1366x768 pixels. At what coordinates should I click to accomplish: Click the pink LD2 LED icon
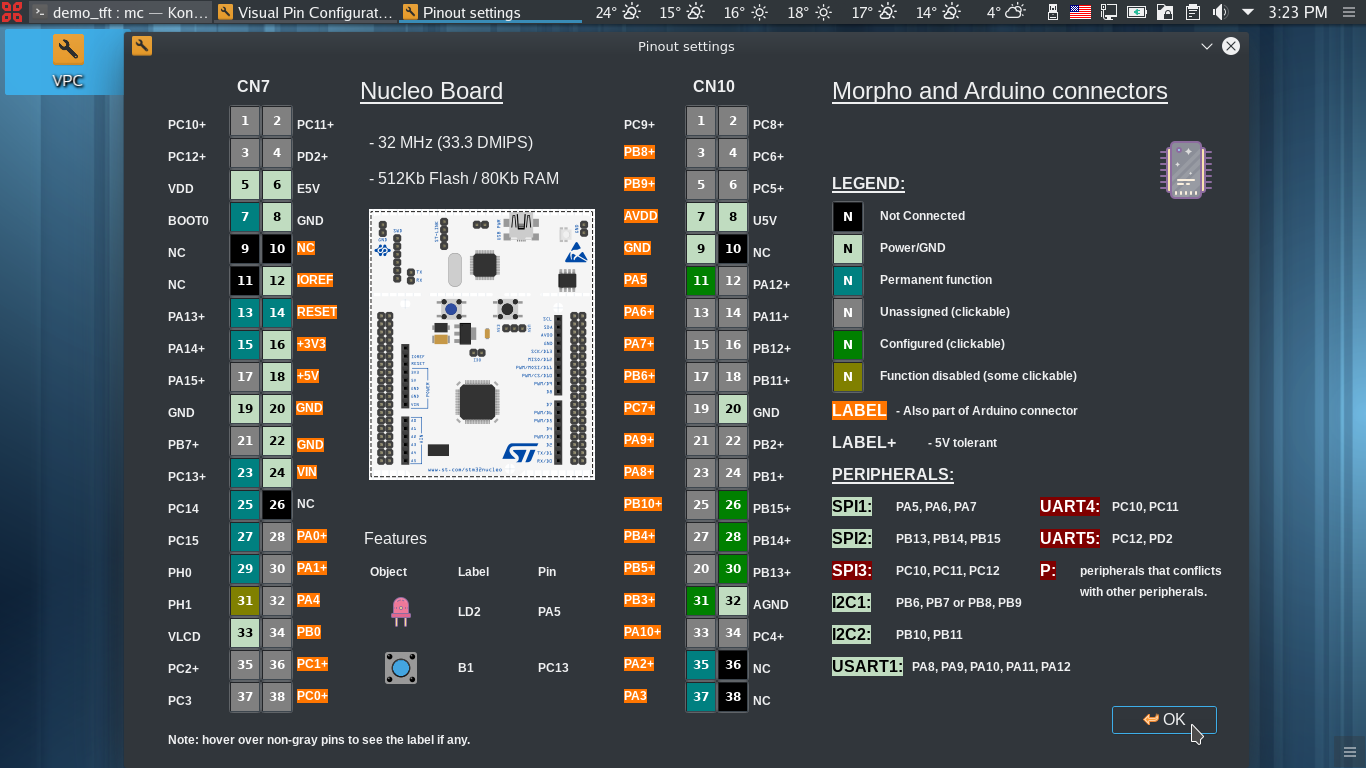tap(400, 611)
